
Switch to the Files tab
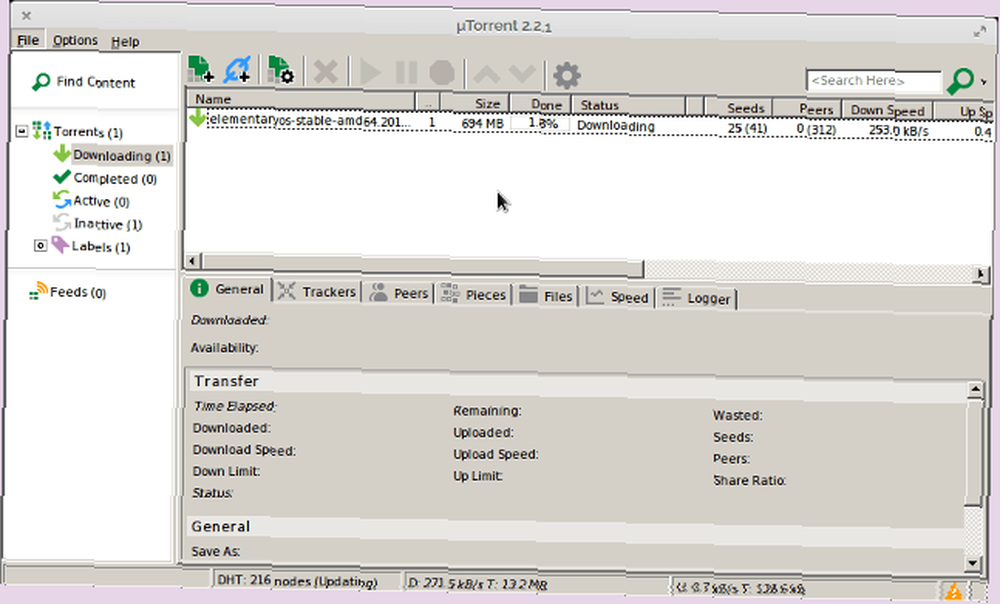546,296
